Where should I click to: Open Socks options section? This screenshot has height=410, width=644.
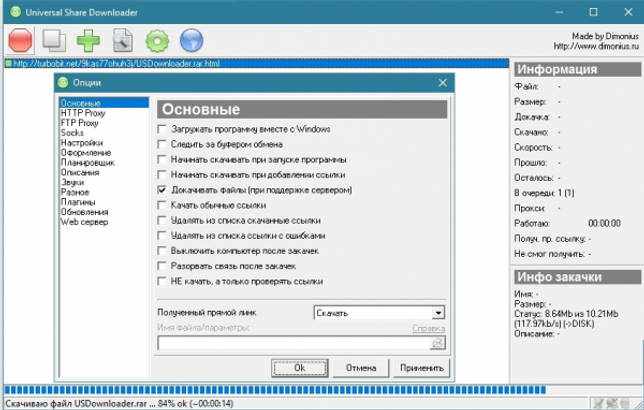pos(72,133)
